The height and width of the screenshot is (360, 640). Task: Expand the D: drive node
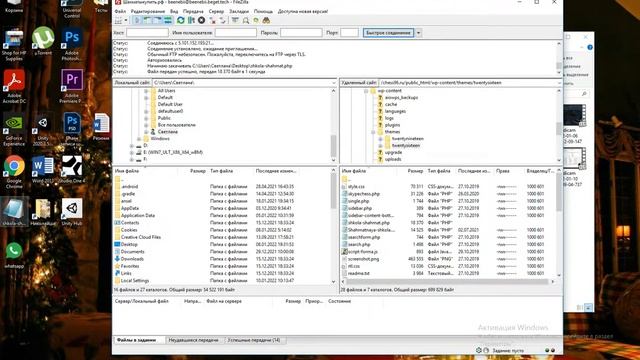tap(132, 145)
